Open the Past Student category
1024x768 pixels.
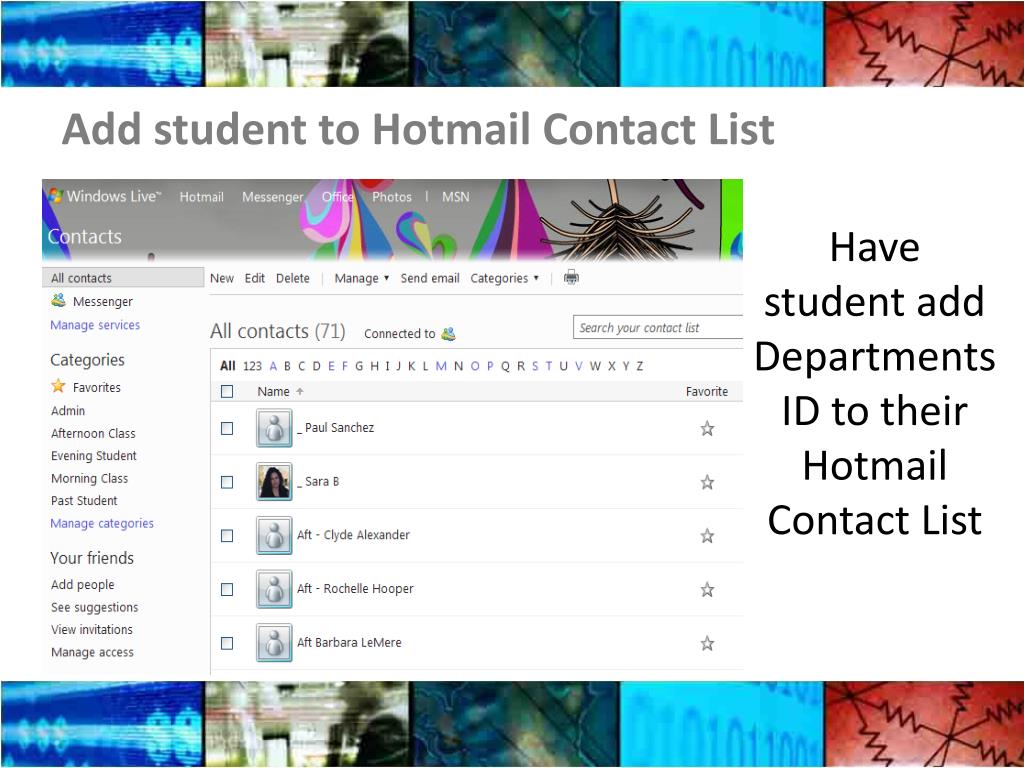point(84,500)
